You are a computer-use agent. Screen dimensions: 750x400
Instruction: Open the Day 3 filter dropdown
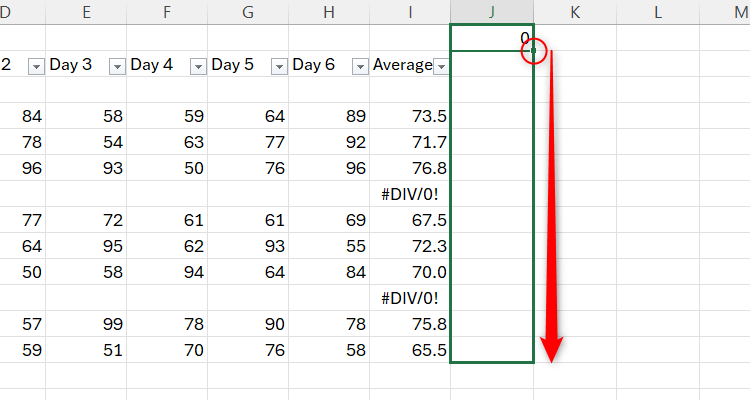pos(116,65)
